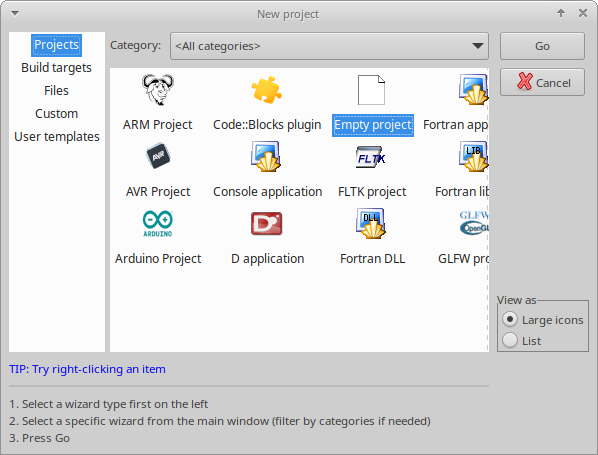Screen dimensions: 598x455
Task: Click the 'Code::Blocks plugin' label
Action: point(267,125)
